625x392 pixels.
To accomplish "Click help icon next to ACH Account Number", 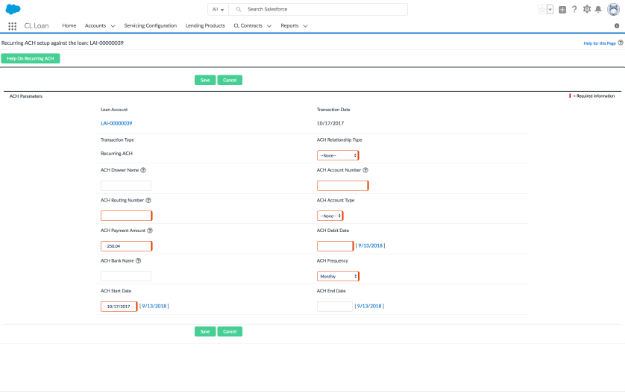I will tap(365, 170).
